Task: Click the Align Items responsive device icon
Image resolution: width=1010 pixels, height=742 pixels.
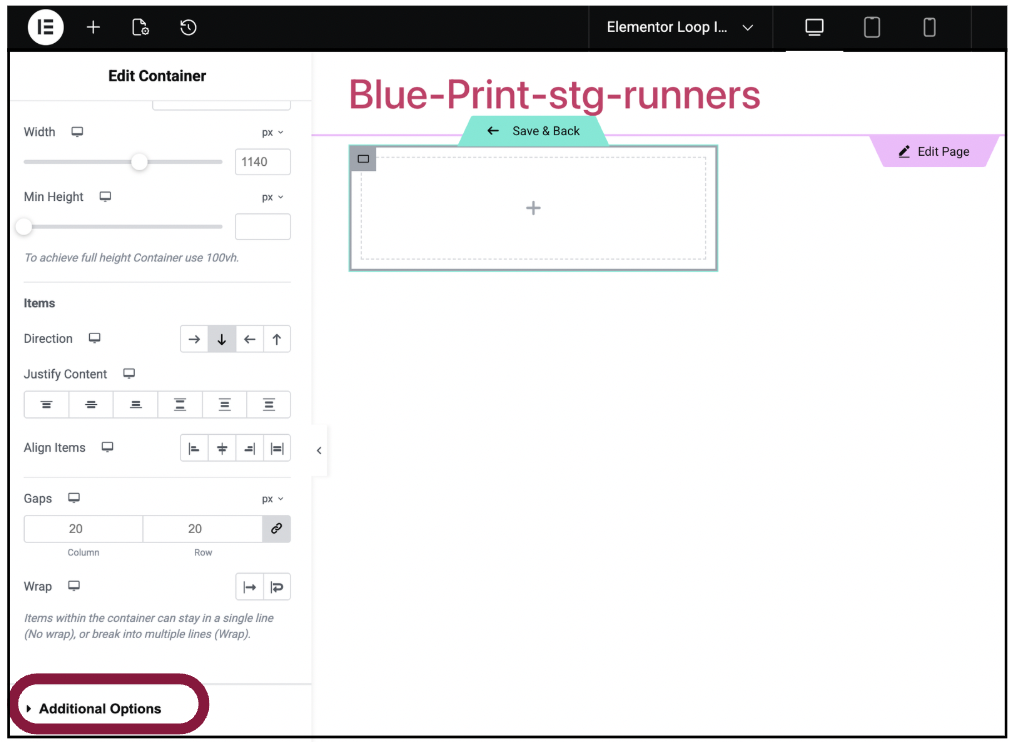Action: point(108,447)
